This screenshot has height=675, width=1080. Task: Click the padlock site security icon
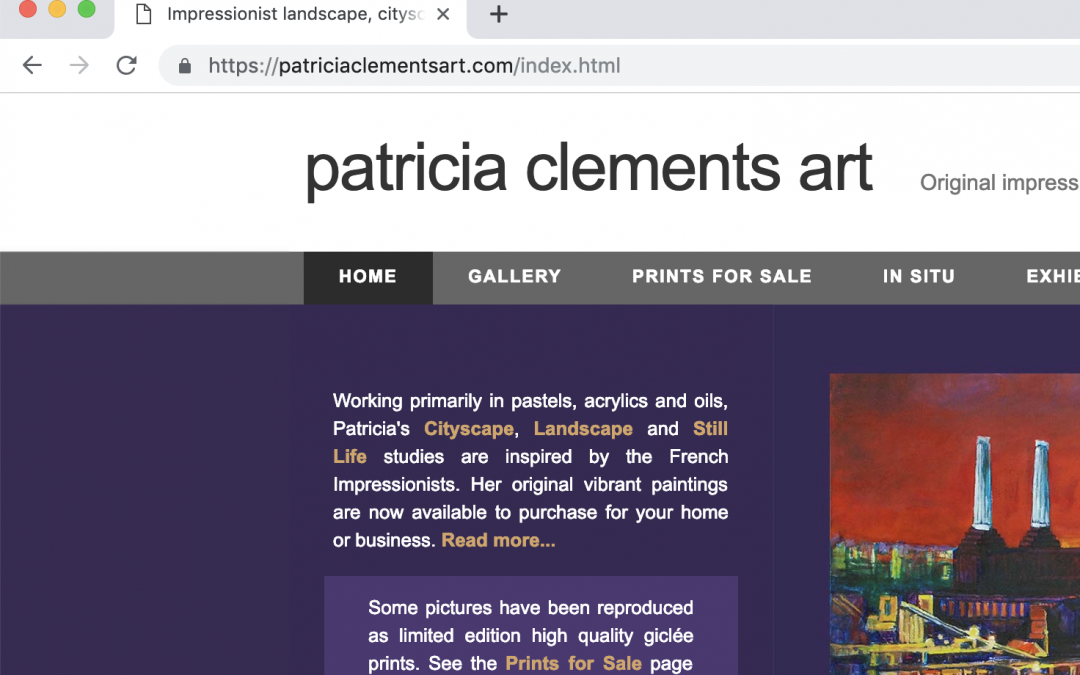pos(185,66)
